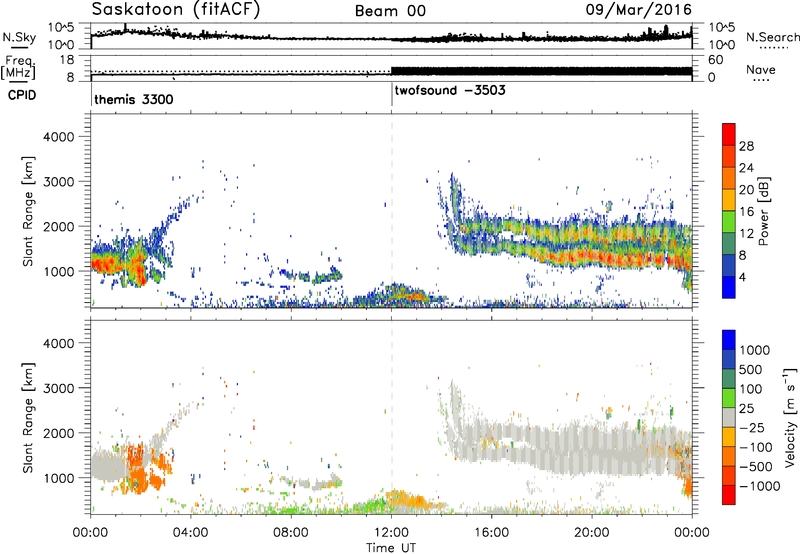Click the "04:00" time axis label
Image resolution: width=800 pixels, height=554 pixels.
(191, 533)
